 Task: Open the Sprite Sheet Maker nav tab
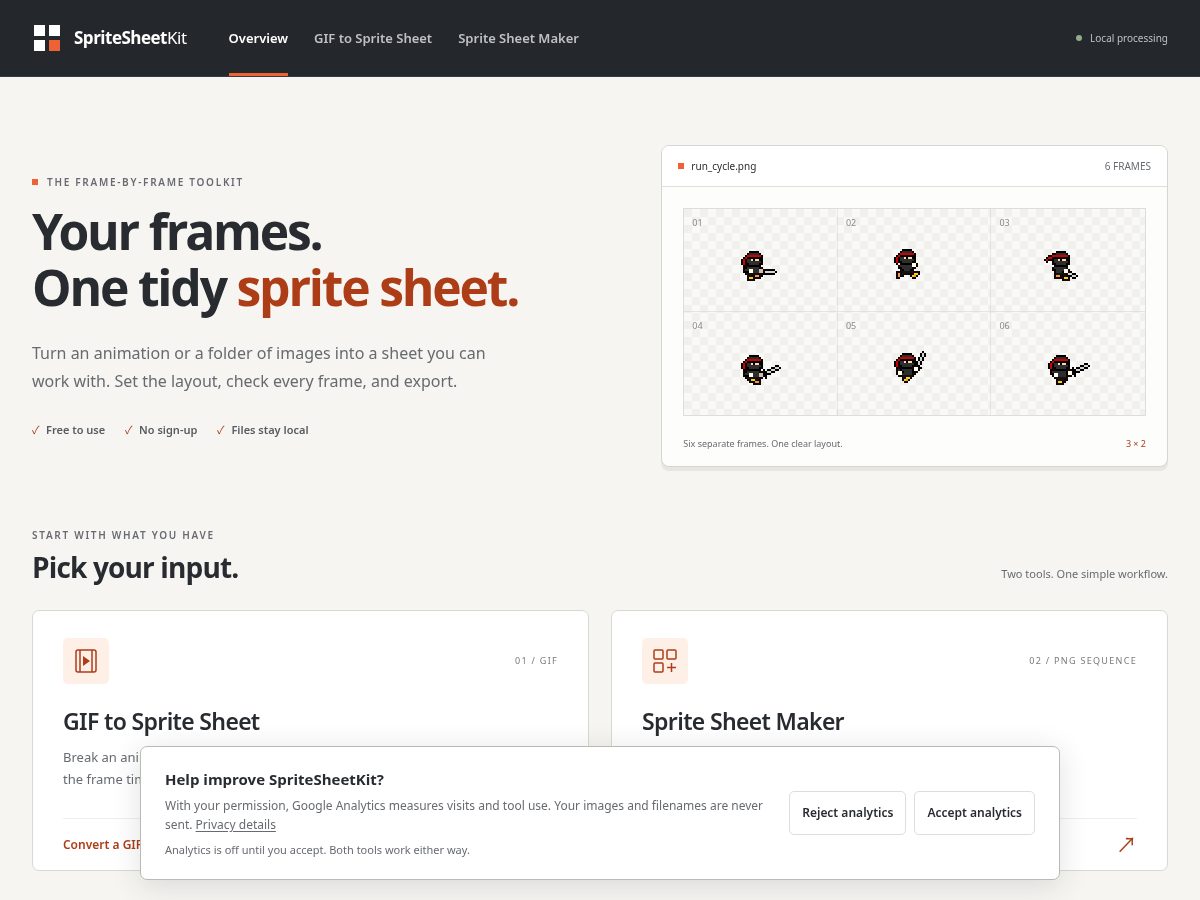pos(518,38)
